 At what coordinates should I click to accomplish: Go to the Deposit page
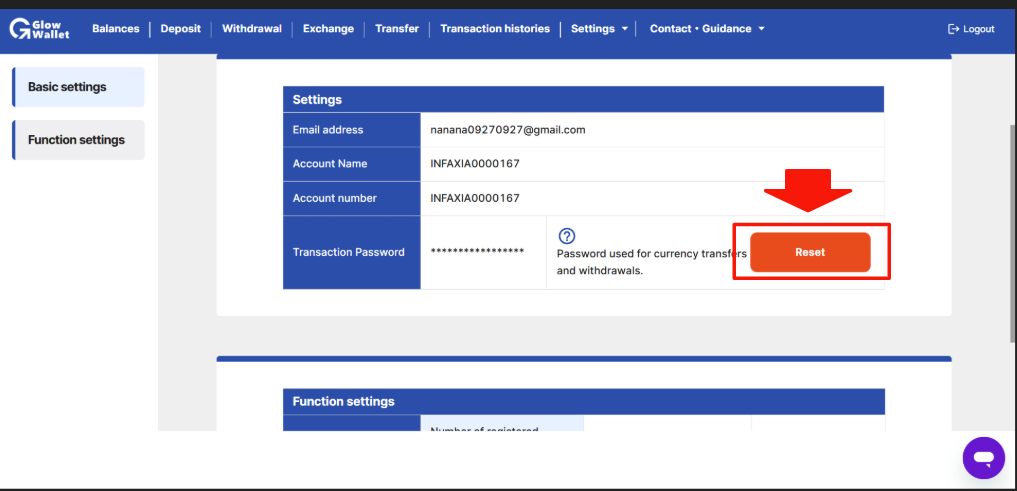180,29
